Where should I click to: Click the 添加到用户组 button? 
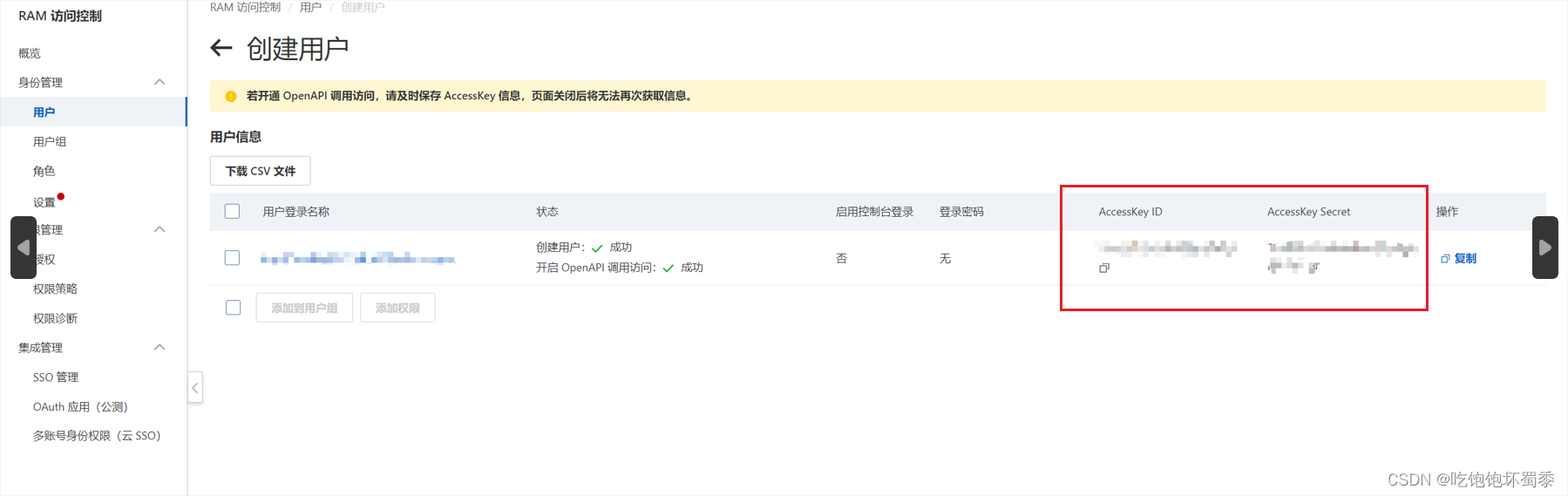[304, 308]
